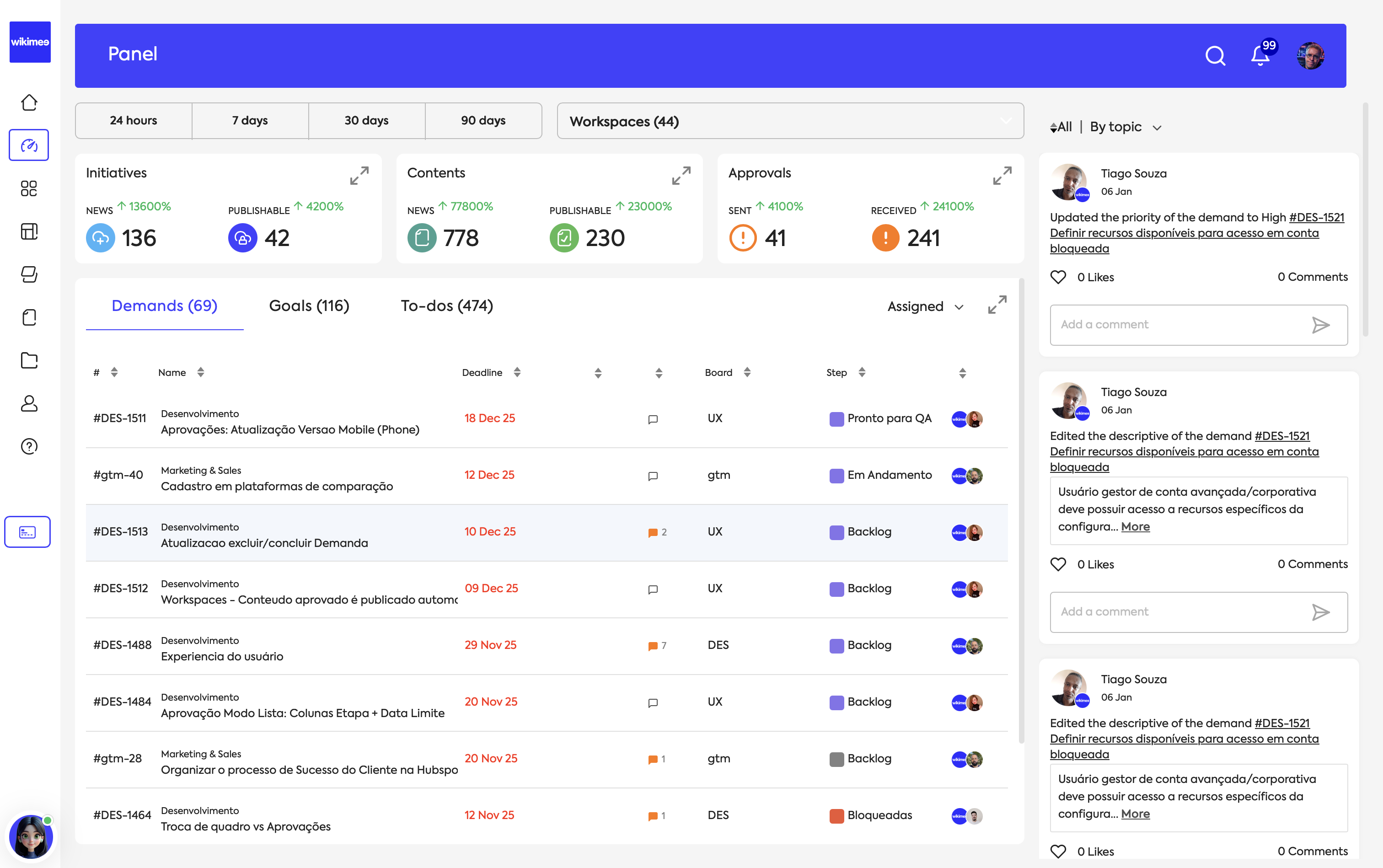1383x868 pixels.
Task: Open the help question mark icon
Action: tap(28, 447)
